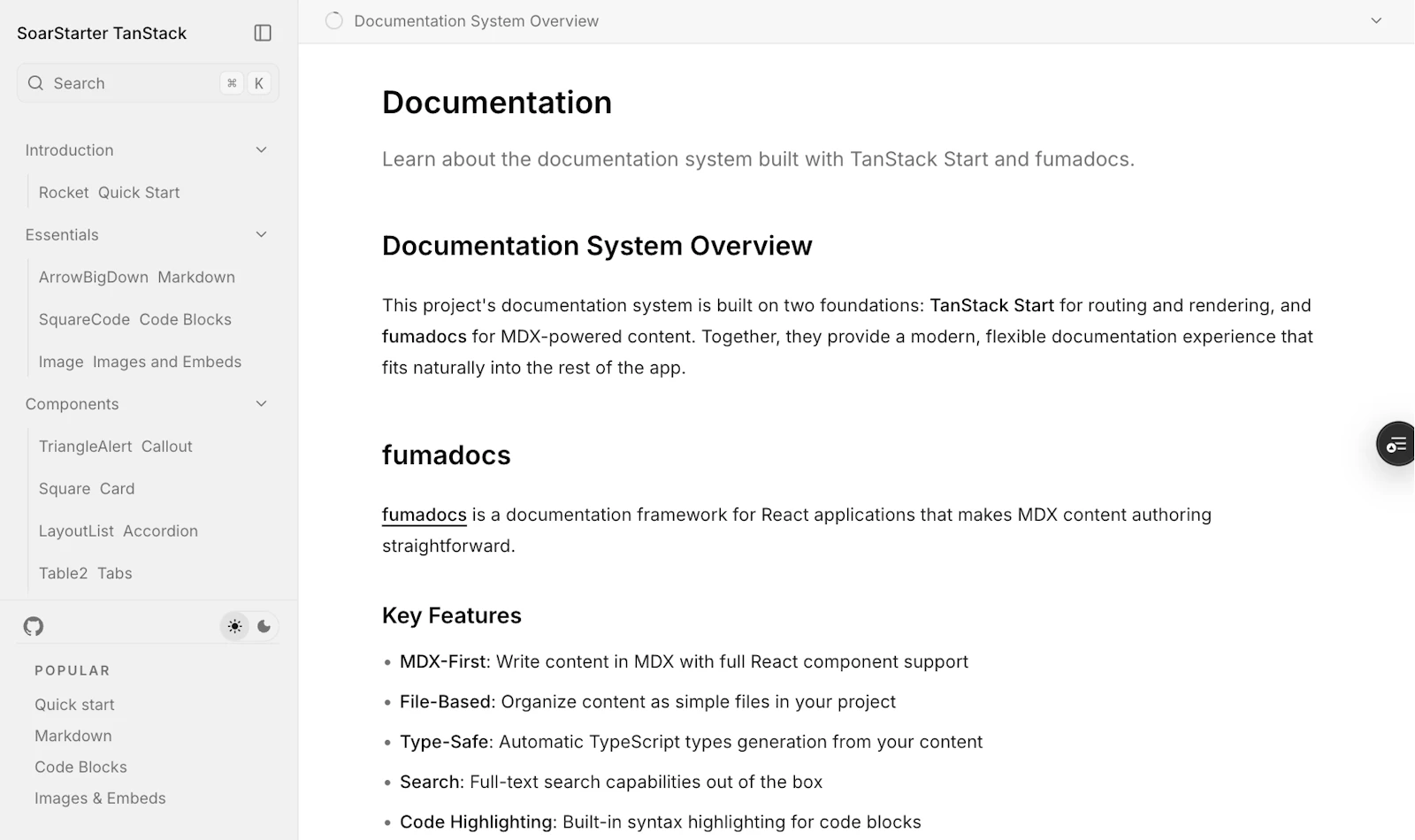Click the K shortcut key badge
The width and height of the screenshot is (1415, 840).
[x=259, y=83]
